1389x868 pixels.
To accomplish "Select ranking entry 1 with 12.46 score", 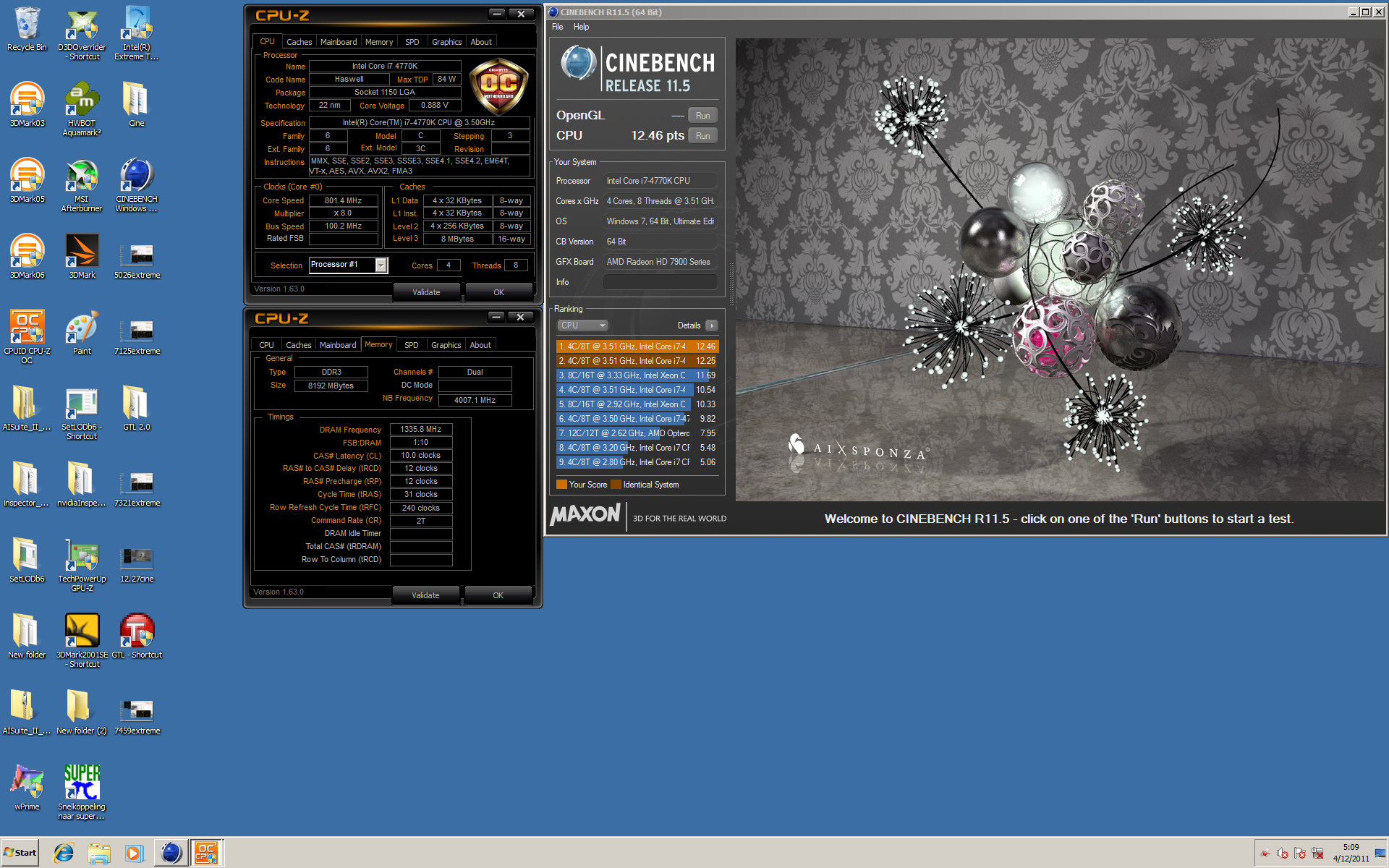I will (637, 346).
